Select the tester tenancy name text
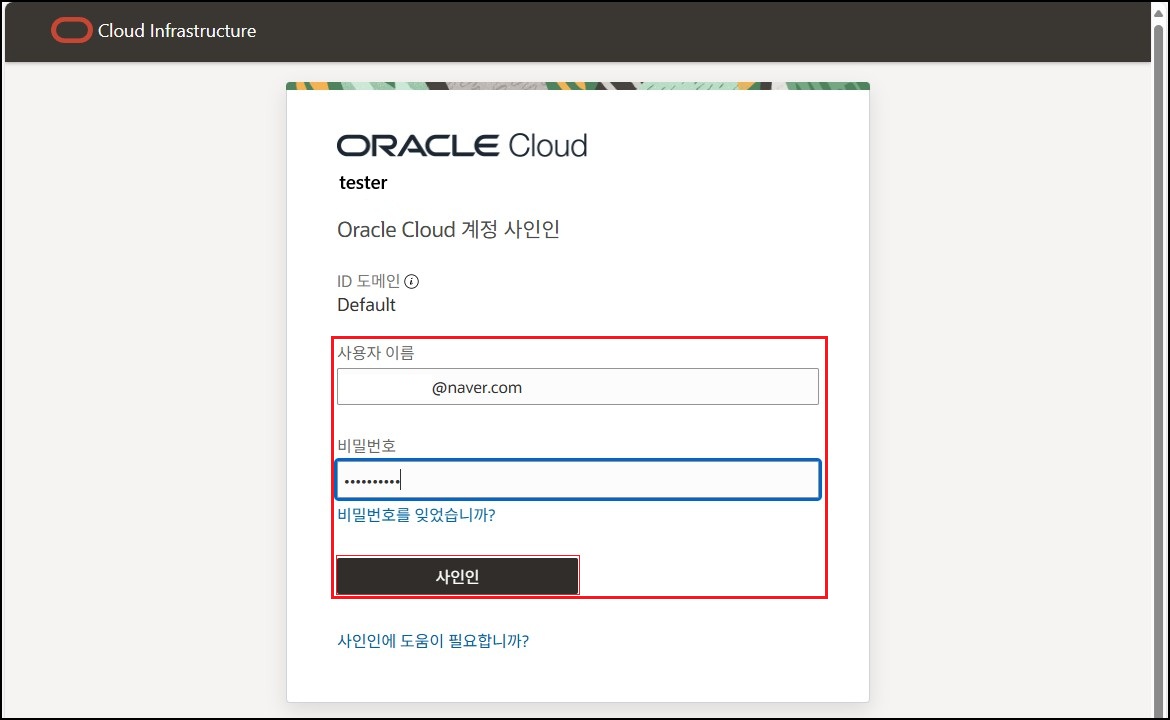The height and width of the screenshot is (720, 1170). [363, 183]
